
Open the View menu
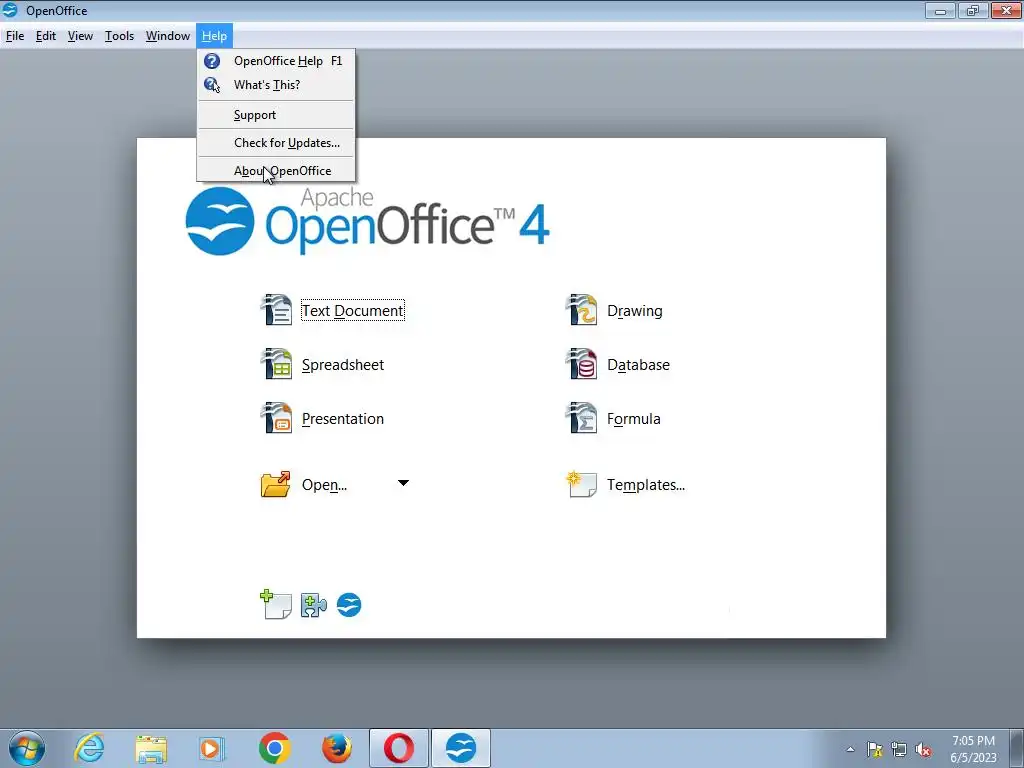point(80,36)
